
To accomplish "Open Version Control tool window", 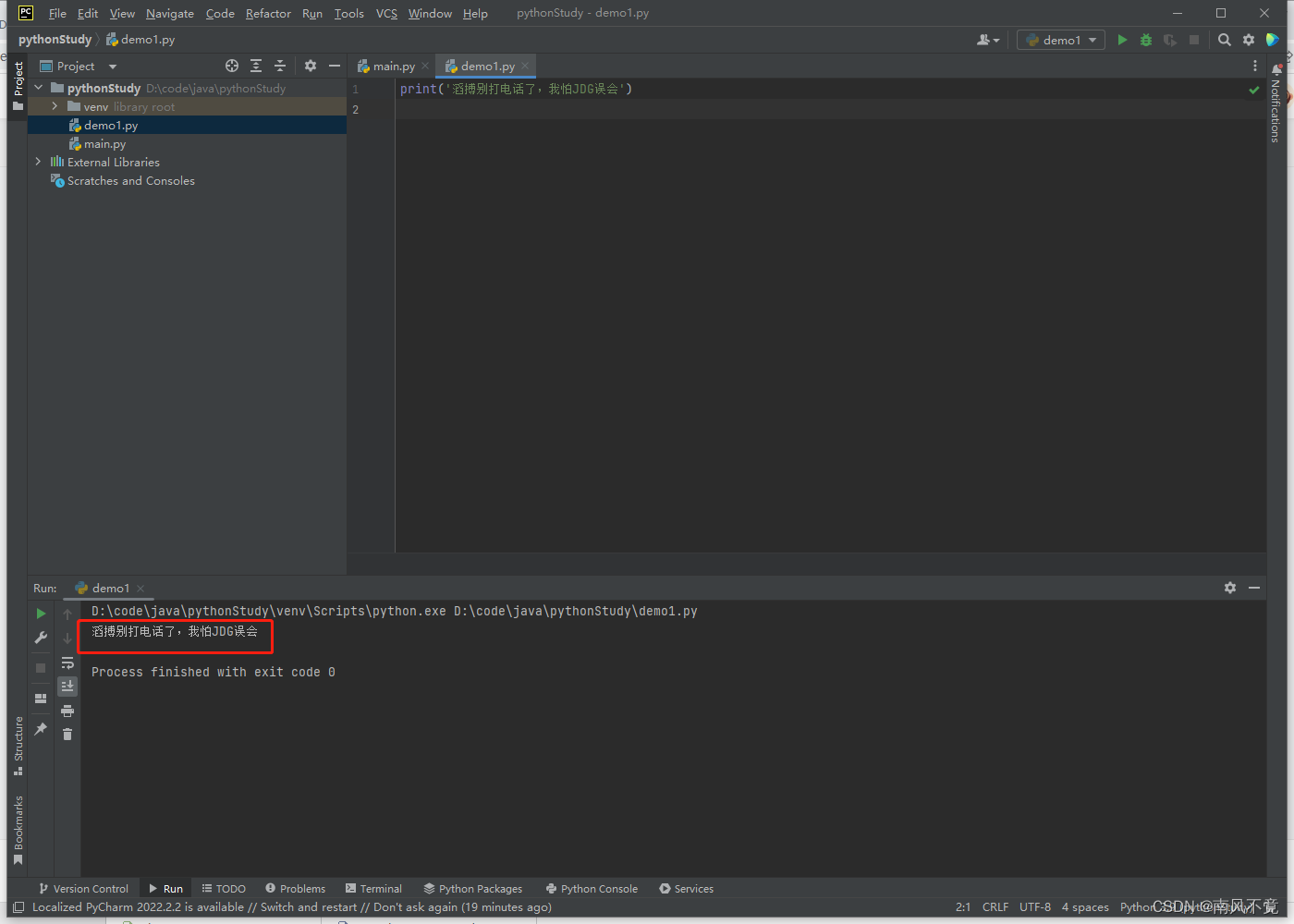I will (83, 889).
